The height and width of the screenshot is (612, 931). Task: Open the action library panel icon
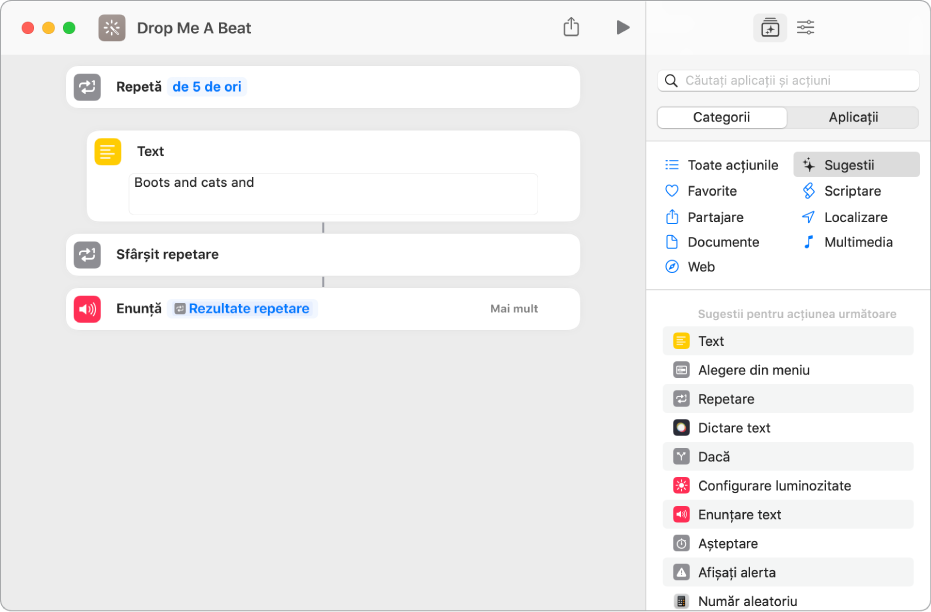pos(770,28)
